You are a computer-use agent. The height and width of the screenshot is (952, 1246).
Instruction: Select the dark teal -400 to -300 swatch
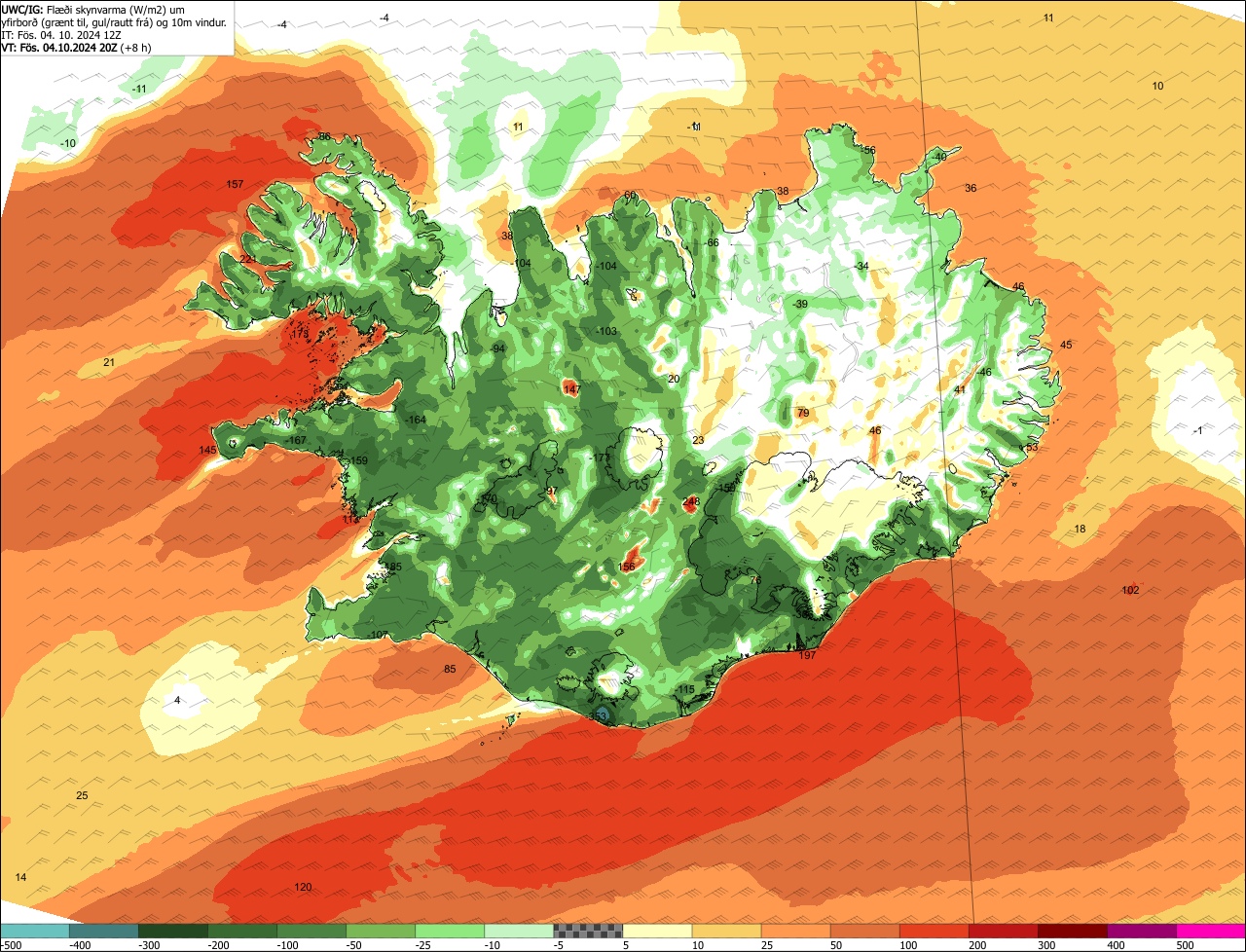(104, 931)
